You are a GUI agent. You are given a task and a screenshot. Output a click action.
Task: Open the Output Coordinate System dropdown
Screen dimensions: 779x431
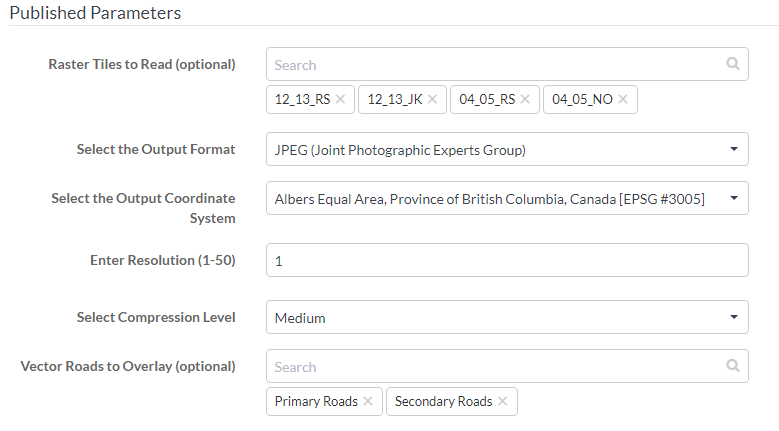[507, 198]
